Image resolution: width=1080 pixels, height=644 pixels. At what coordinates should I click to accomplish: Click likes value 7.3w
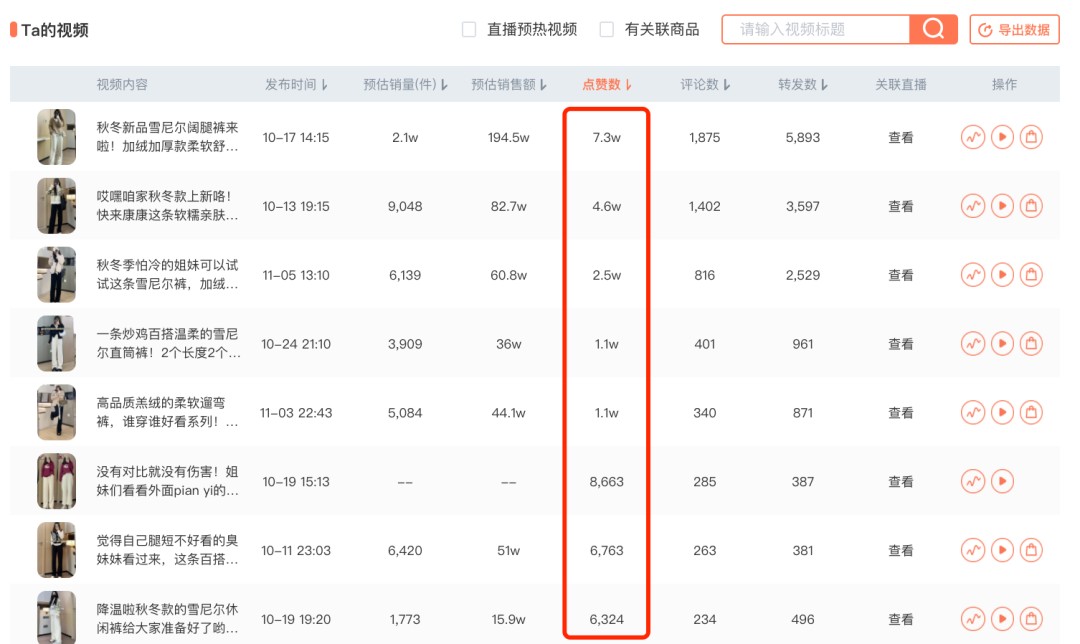click(607, 137)
